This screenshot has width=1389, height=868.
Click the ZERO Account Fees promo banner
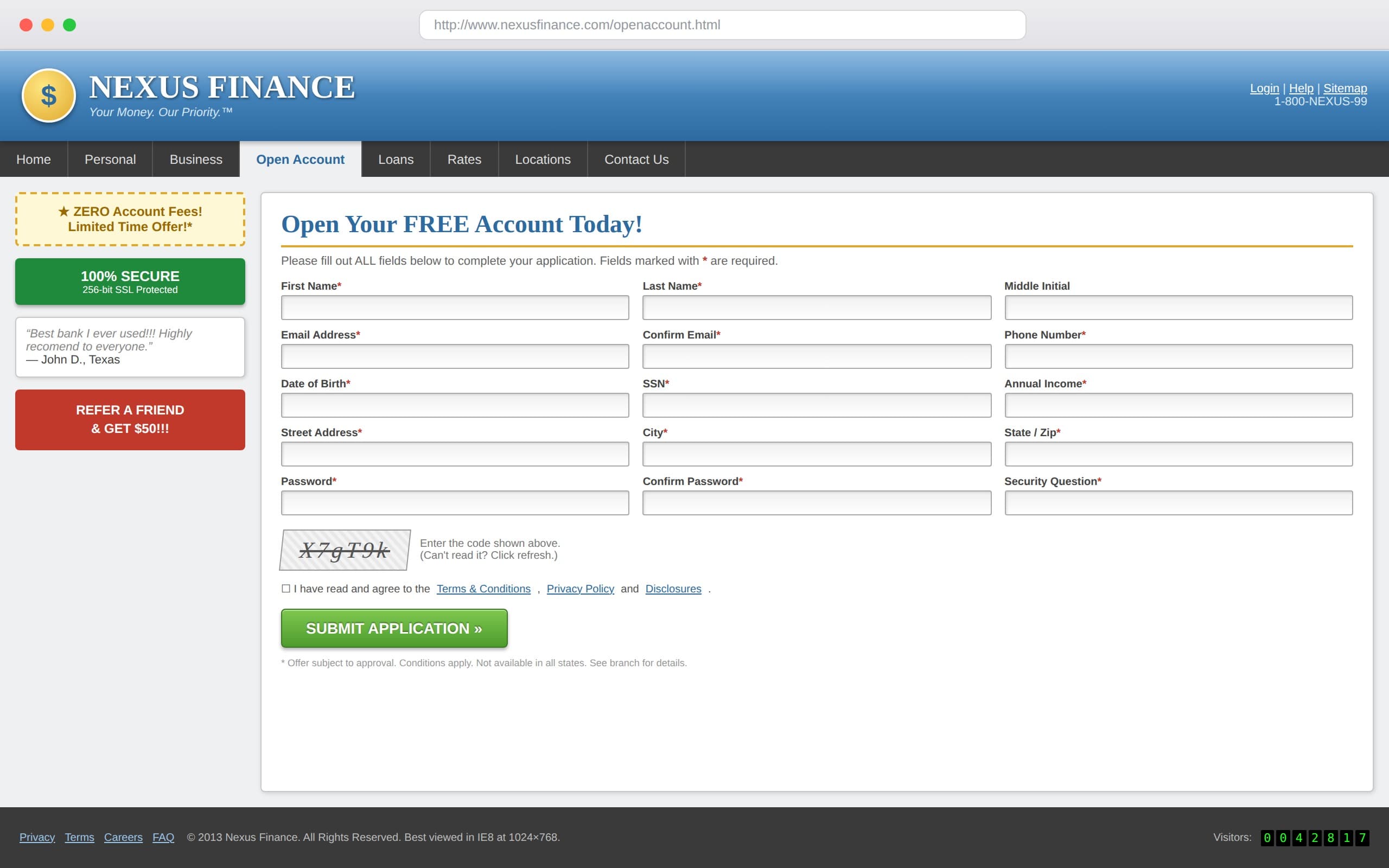(x=130, y=219)
